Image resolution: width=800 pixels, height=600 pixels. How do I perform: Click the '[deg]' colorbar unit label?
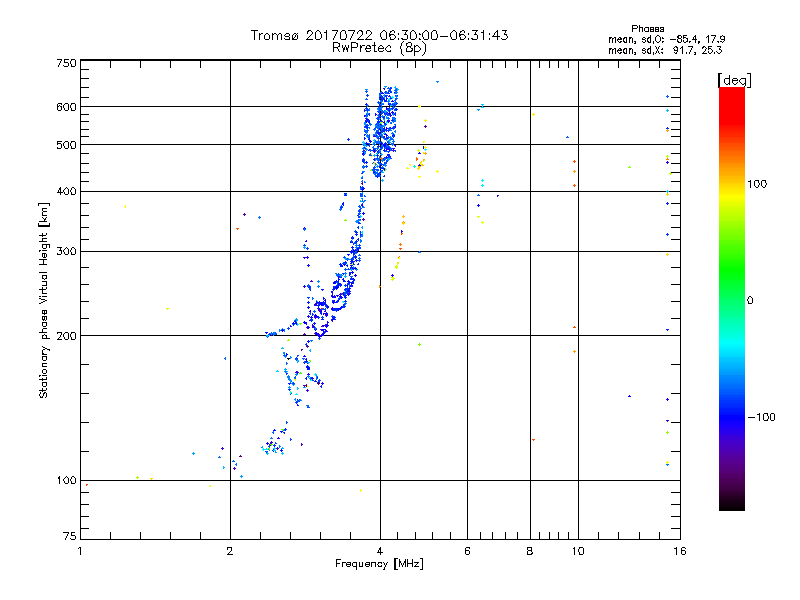click(734, 80)
